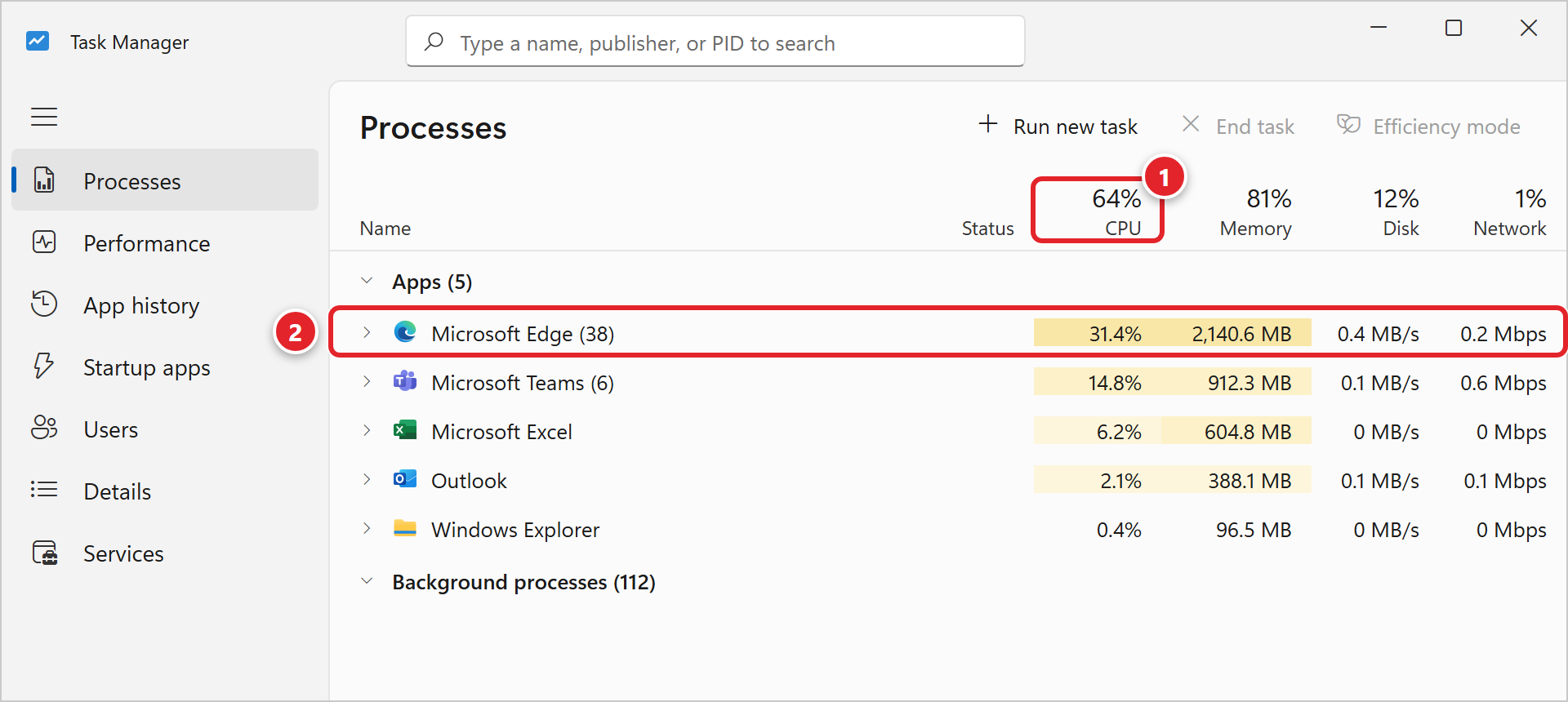
Task: Click the Details list icon
Action: pos(44,490)
